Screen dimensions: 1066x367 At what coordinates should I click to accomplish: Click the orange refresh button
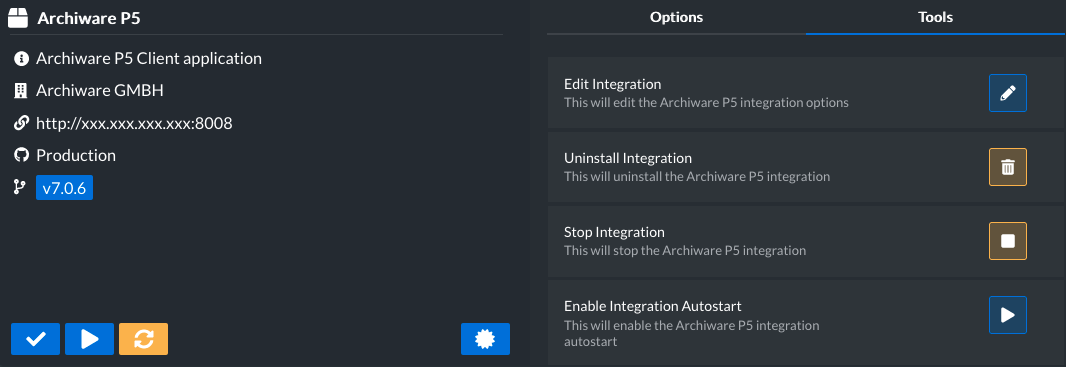143,339
